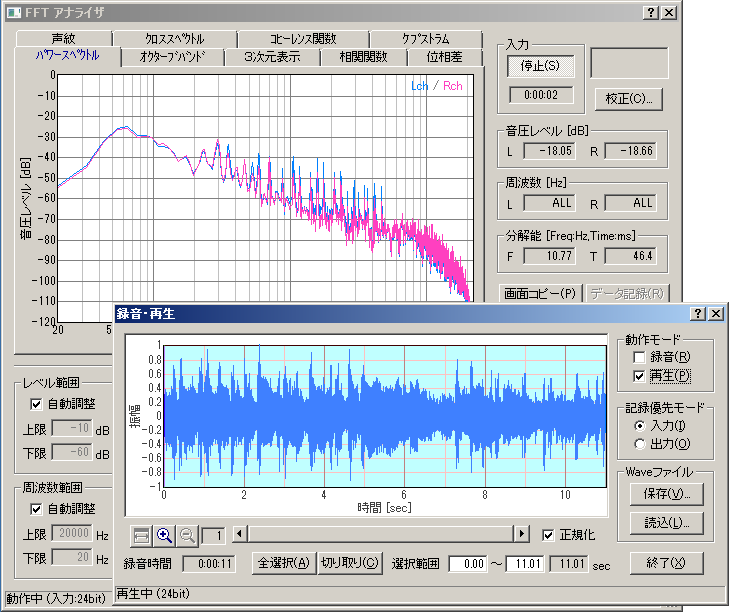
Task: Select the パワースペクトル tab
Action: 67,55
